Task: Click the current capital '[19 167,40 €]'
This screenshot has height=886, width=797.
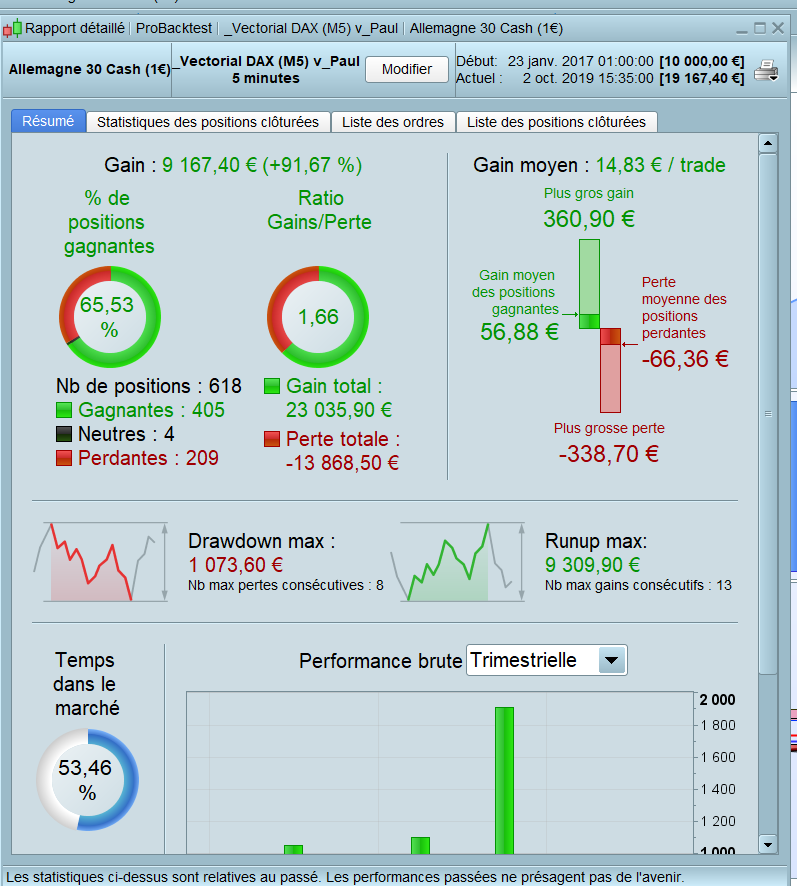Action: point(701,78)
